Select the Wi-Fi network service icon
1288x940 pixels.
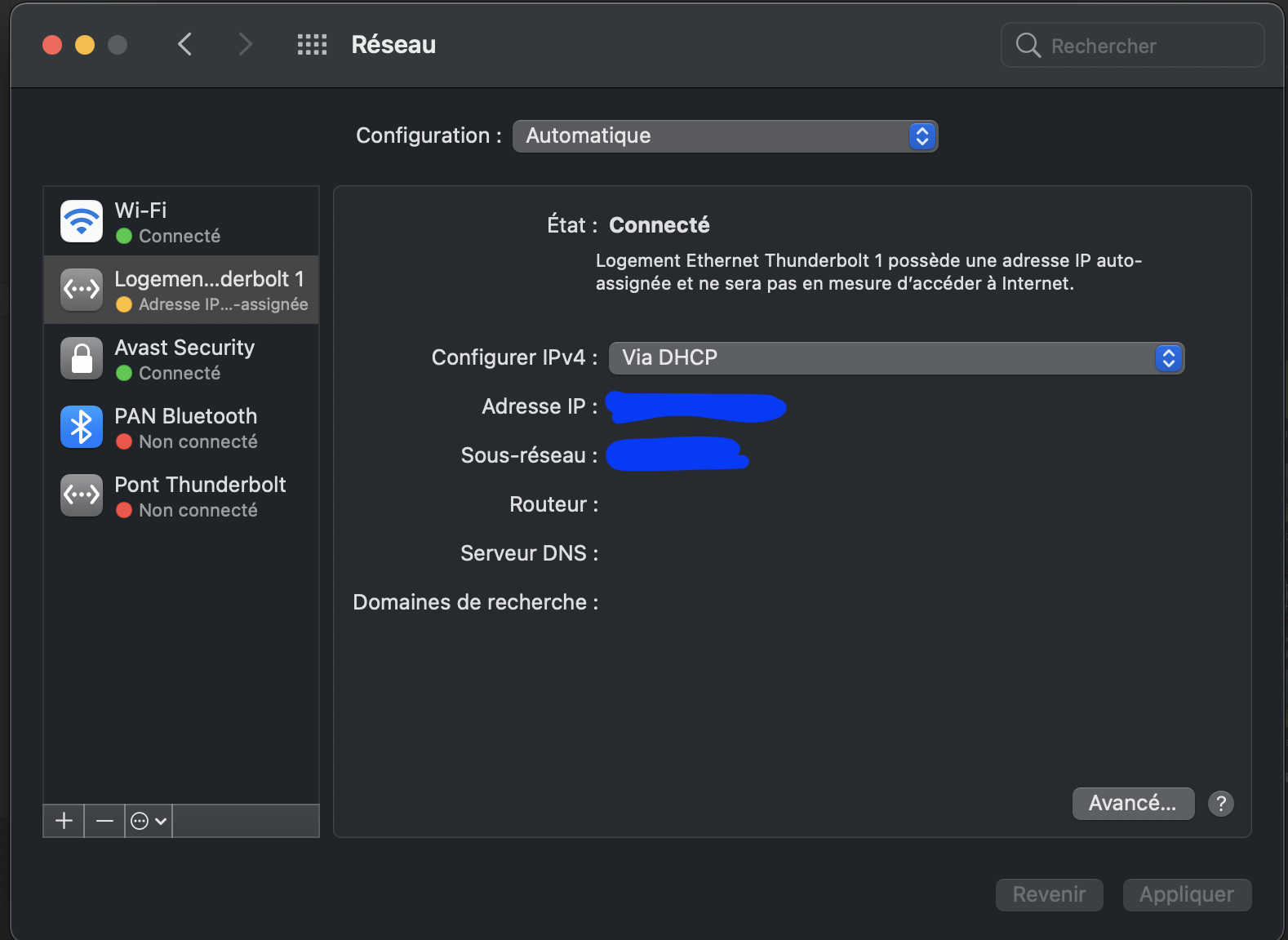click(82, 221)
